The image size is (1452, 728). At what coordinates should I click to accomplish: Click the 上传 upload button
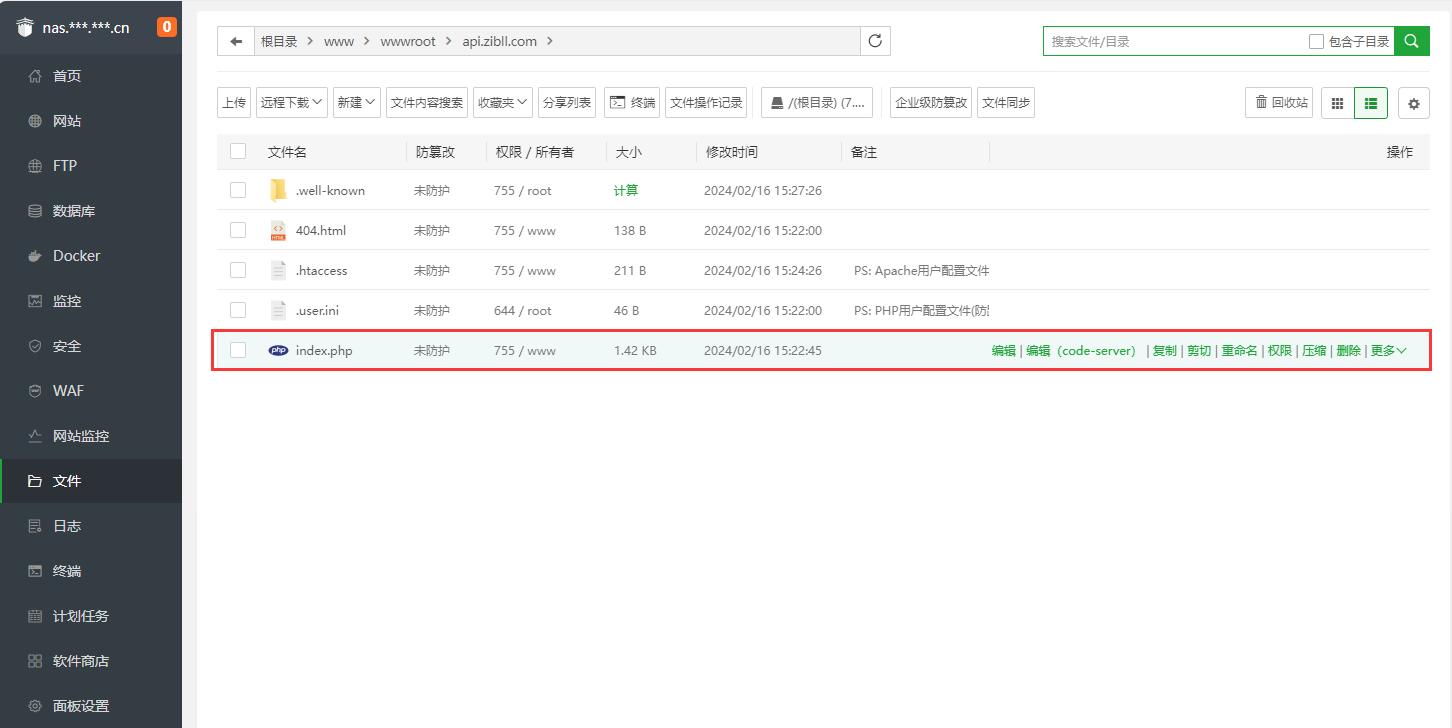coord(234,102)
